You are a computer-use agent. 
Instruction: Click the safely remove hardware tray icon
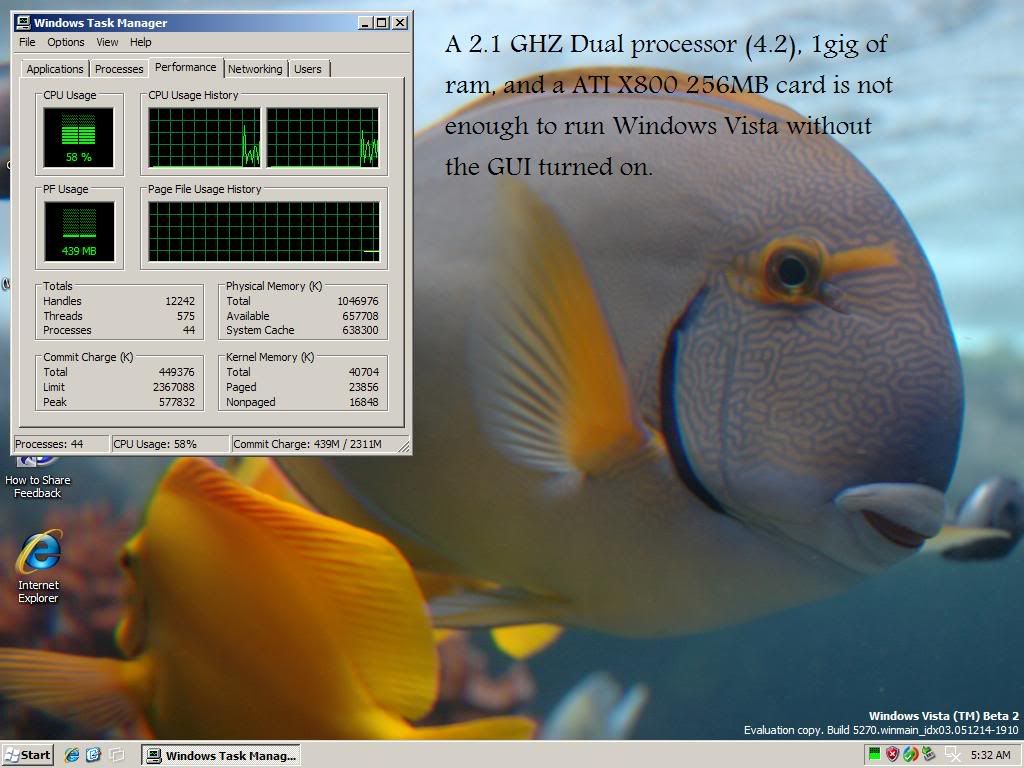tap(929, 755)
